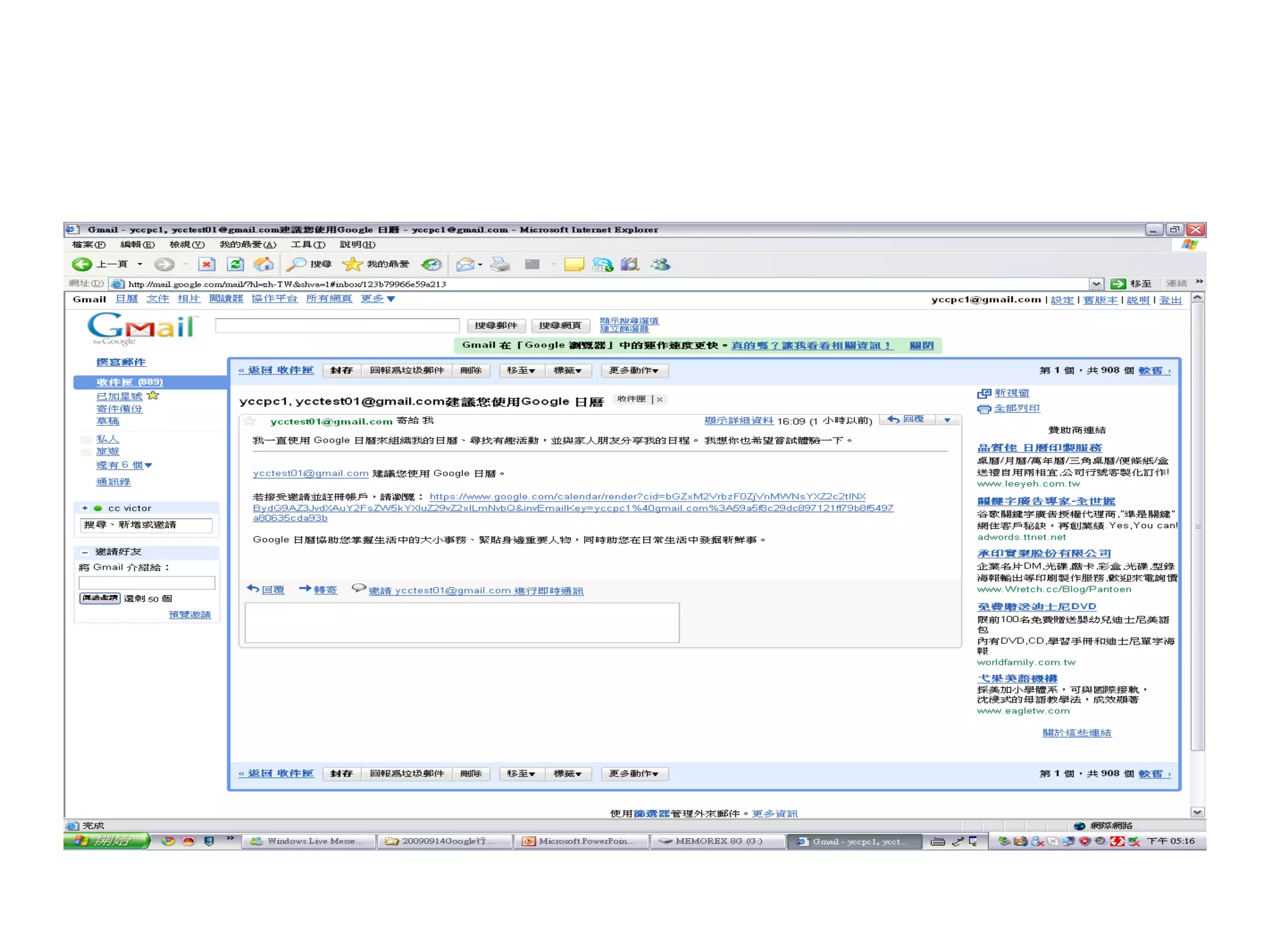Image resolution: width=1270 pixels, height=952 pixels.
Task: Click the Research book icon
Action: pos(630,265)
